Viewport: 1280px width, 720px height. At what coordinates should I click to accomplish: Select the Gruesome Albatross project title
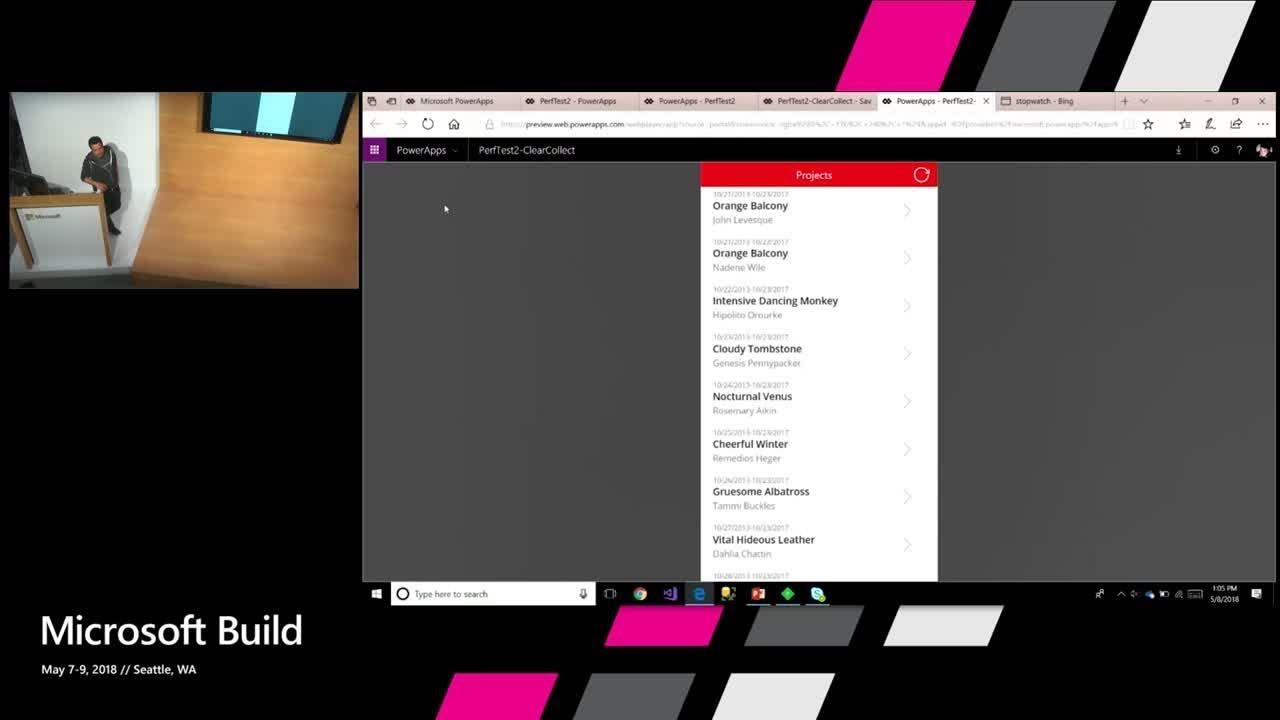pos(761,492)
